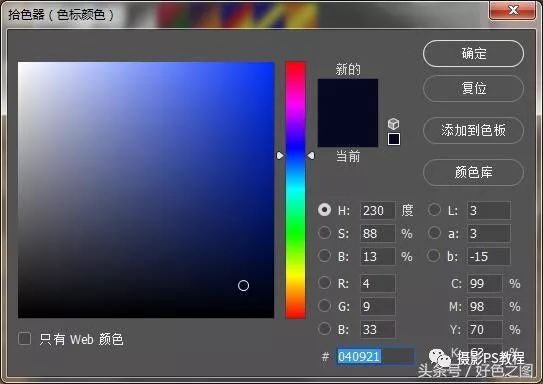Select the B brightness radio button

pos(324,256)
